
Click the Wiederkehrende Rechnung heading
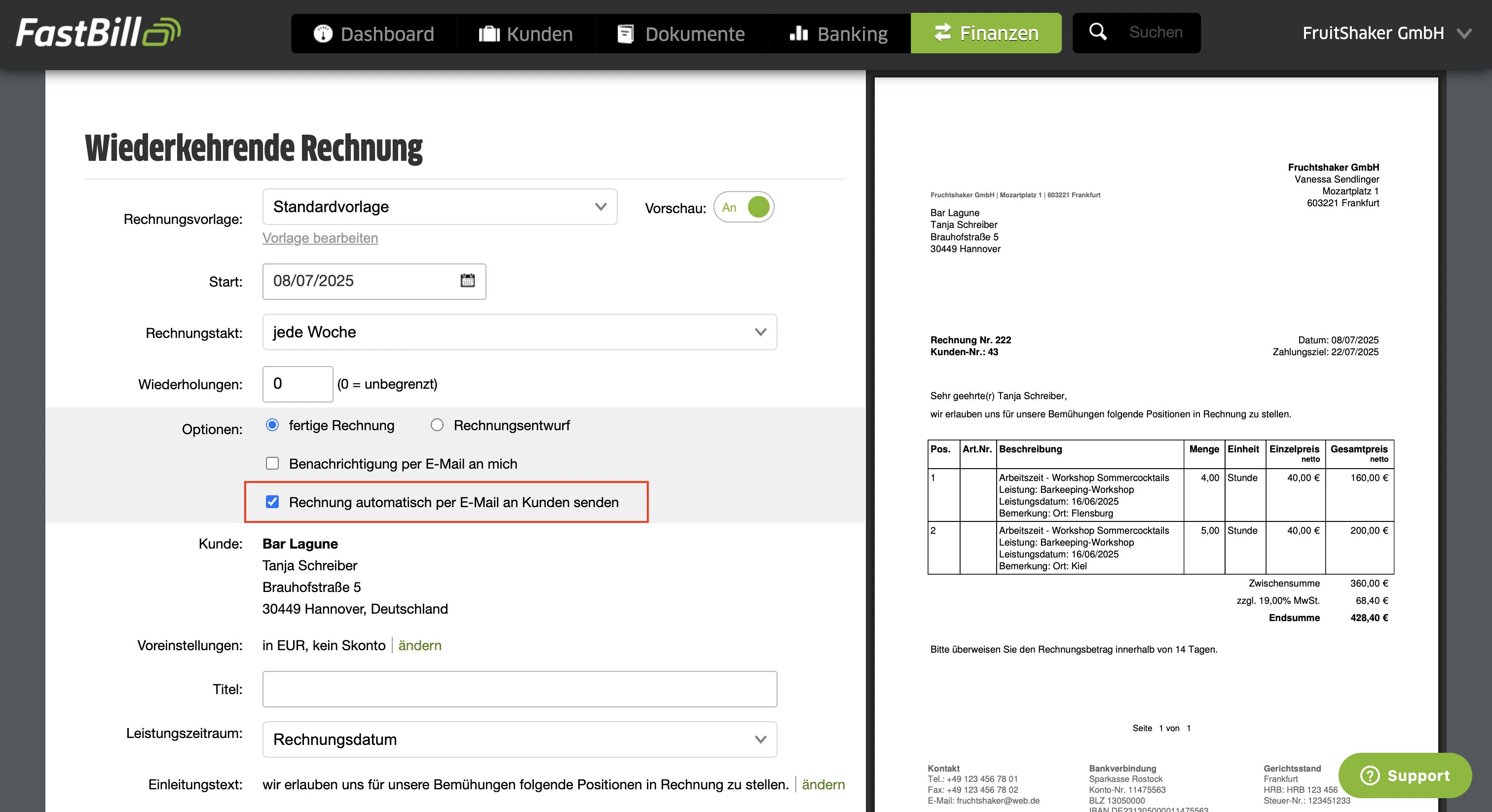254,148
